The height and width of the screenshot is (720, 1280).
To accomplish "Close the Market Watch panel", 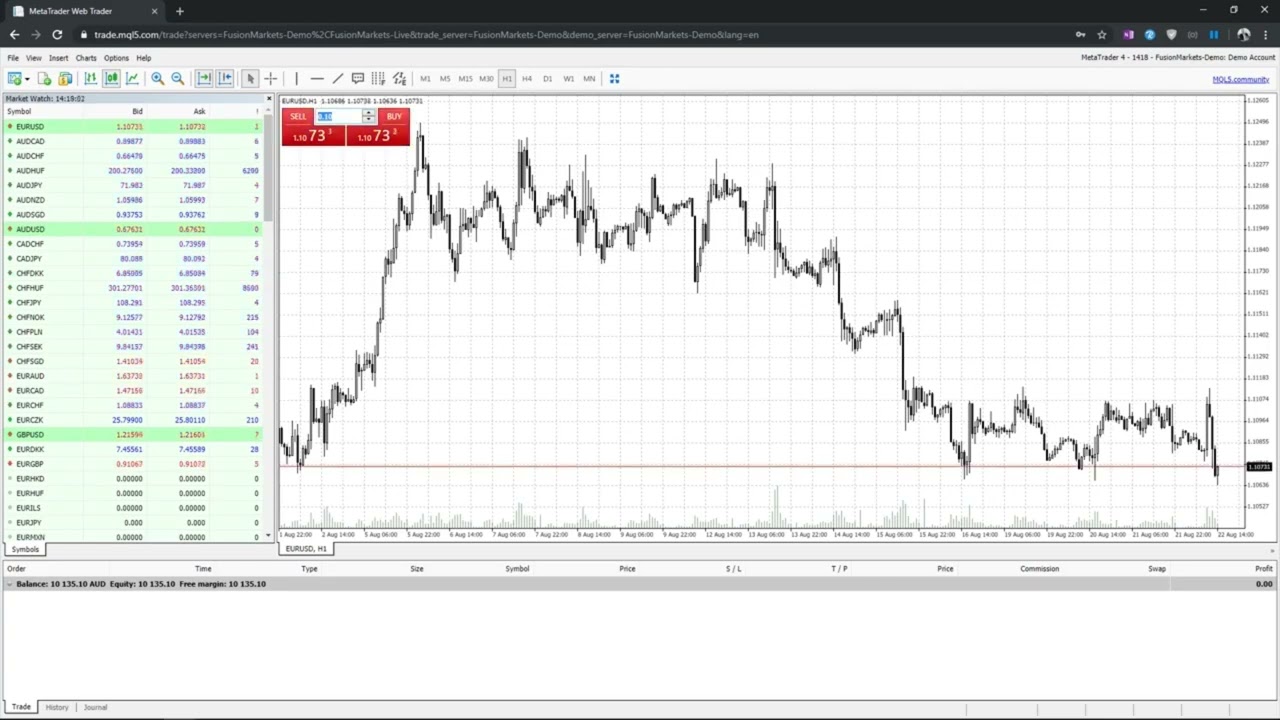I will 268,98.
